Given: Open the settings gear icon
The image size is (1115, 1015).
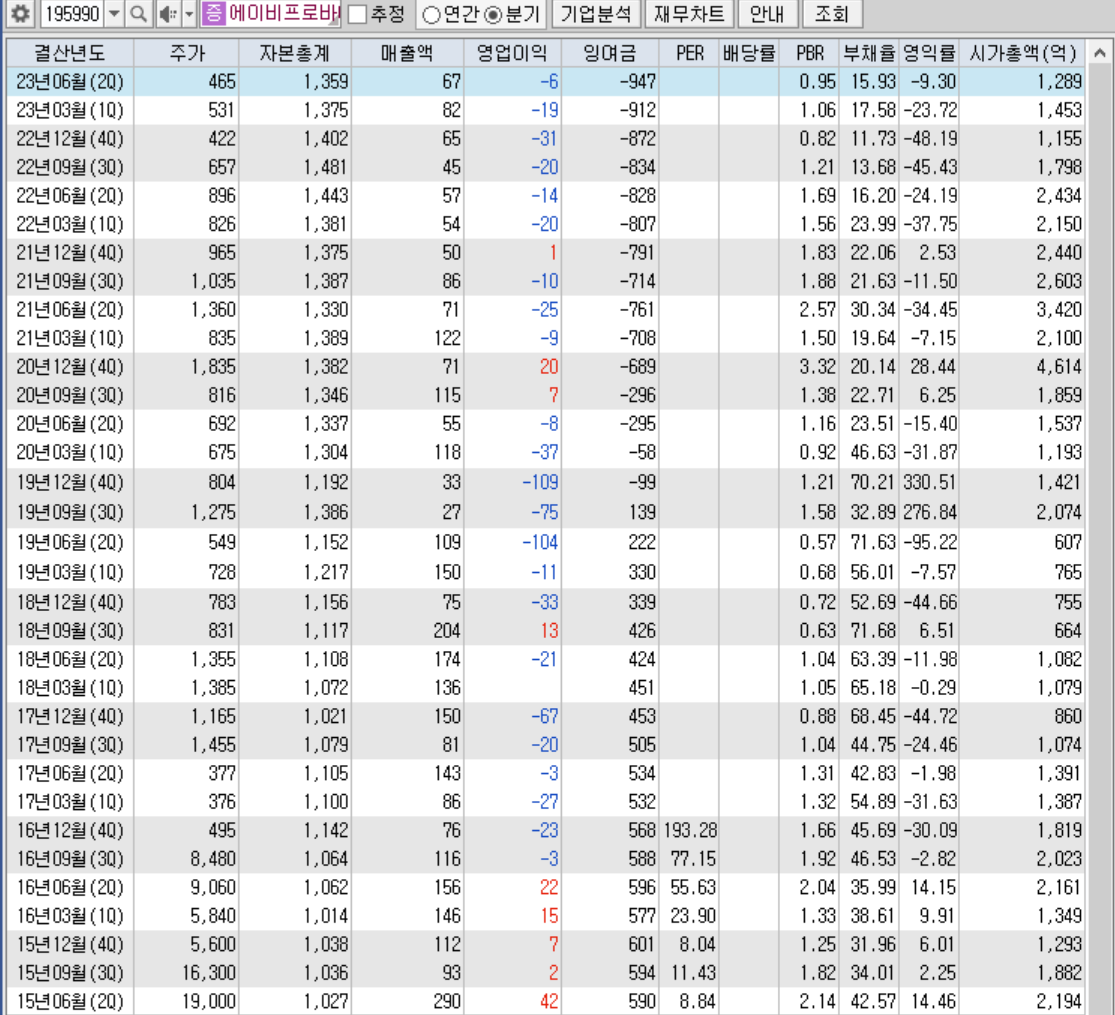Looking at the screenshot, I should tap(20, 14).
